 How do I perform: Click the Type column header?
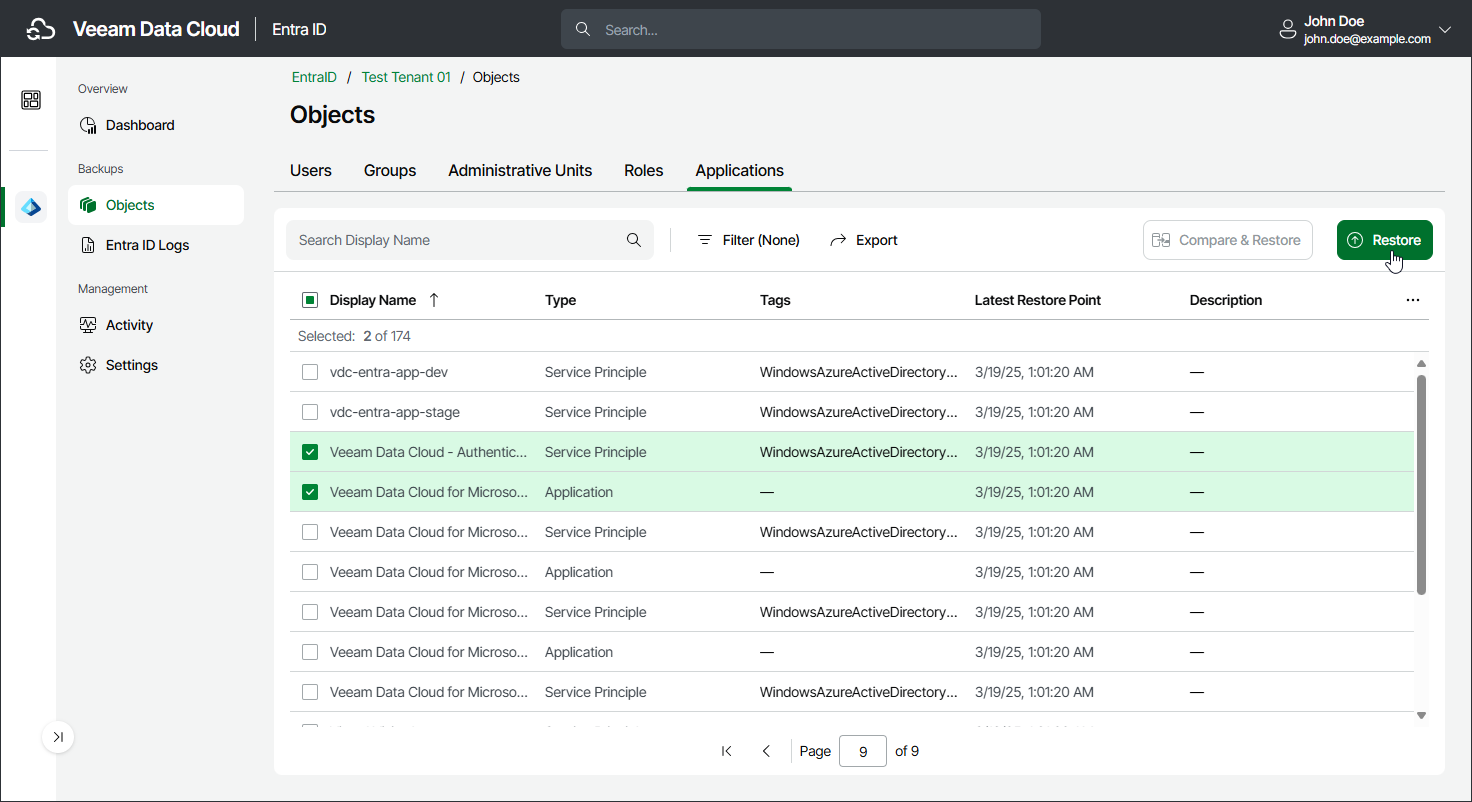click(560, 300)
